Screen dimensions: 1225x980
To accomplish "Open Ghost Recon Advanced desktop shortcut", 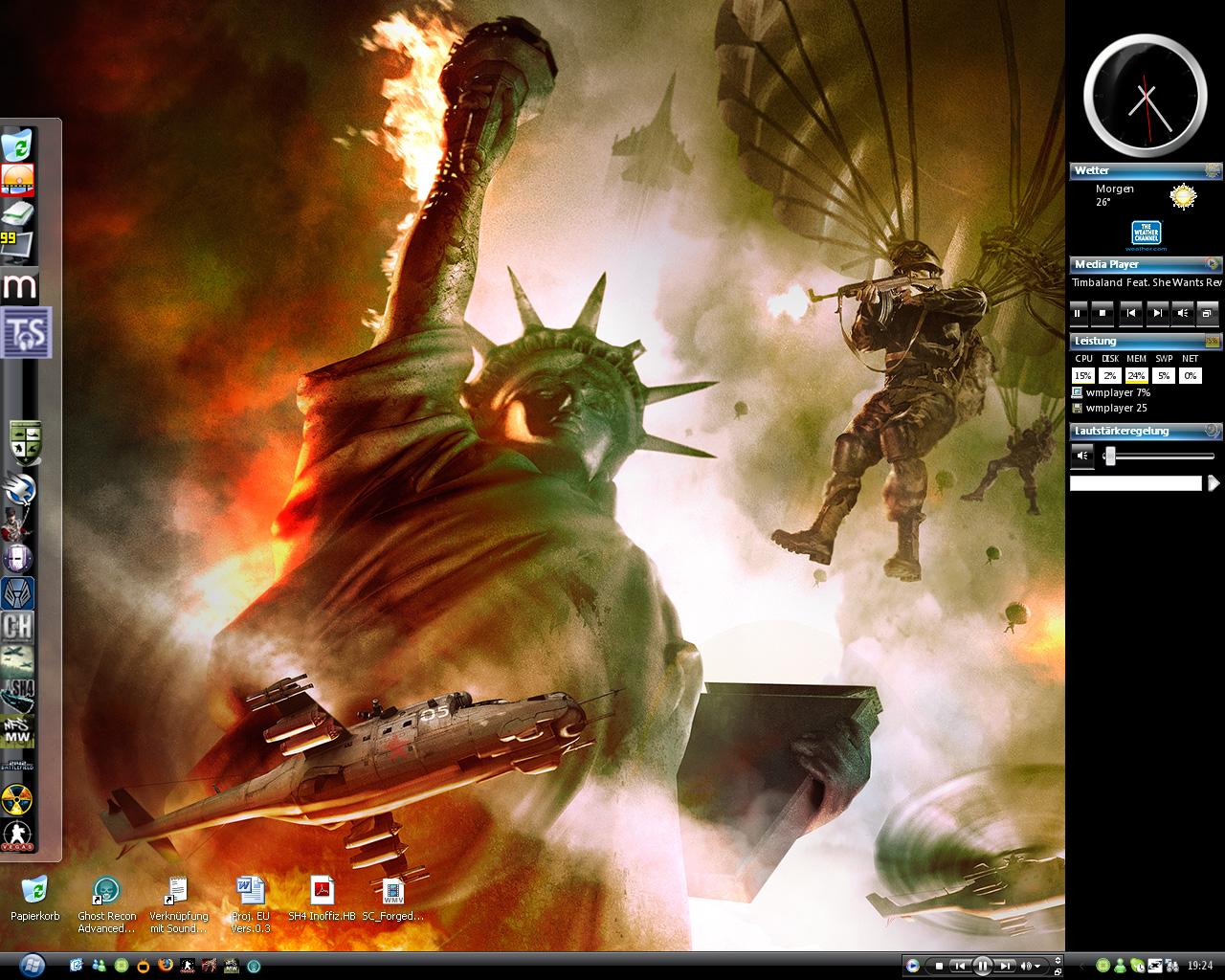I will pyautogui.click(x=106, y=905).
